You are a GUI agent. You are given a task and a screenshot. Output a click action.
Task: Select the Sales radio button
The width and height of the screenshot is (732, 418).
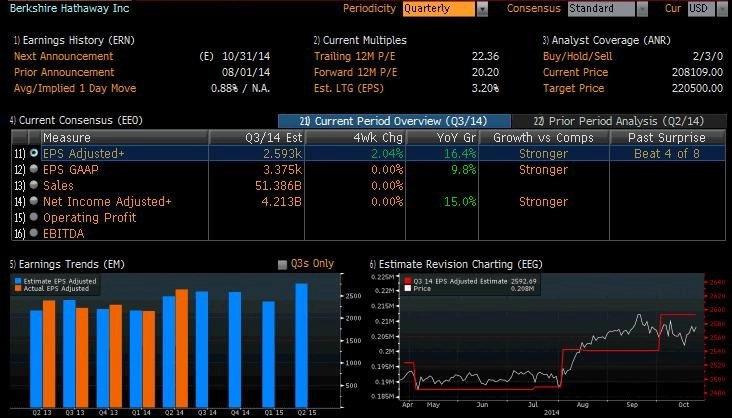[34, 184]
